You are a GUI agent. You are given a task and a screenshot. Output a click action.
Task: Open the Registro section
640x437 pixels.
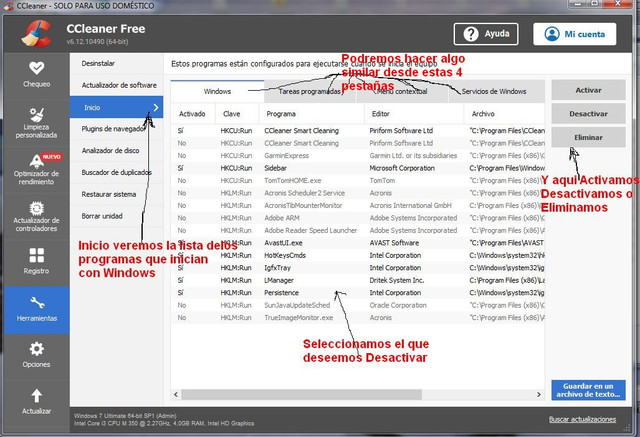pyautogui.click(x=36, y=262)
